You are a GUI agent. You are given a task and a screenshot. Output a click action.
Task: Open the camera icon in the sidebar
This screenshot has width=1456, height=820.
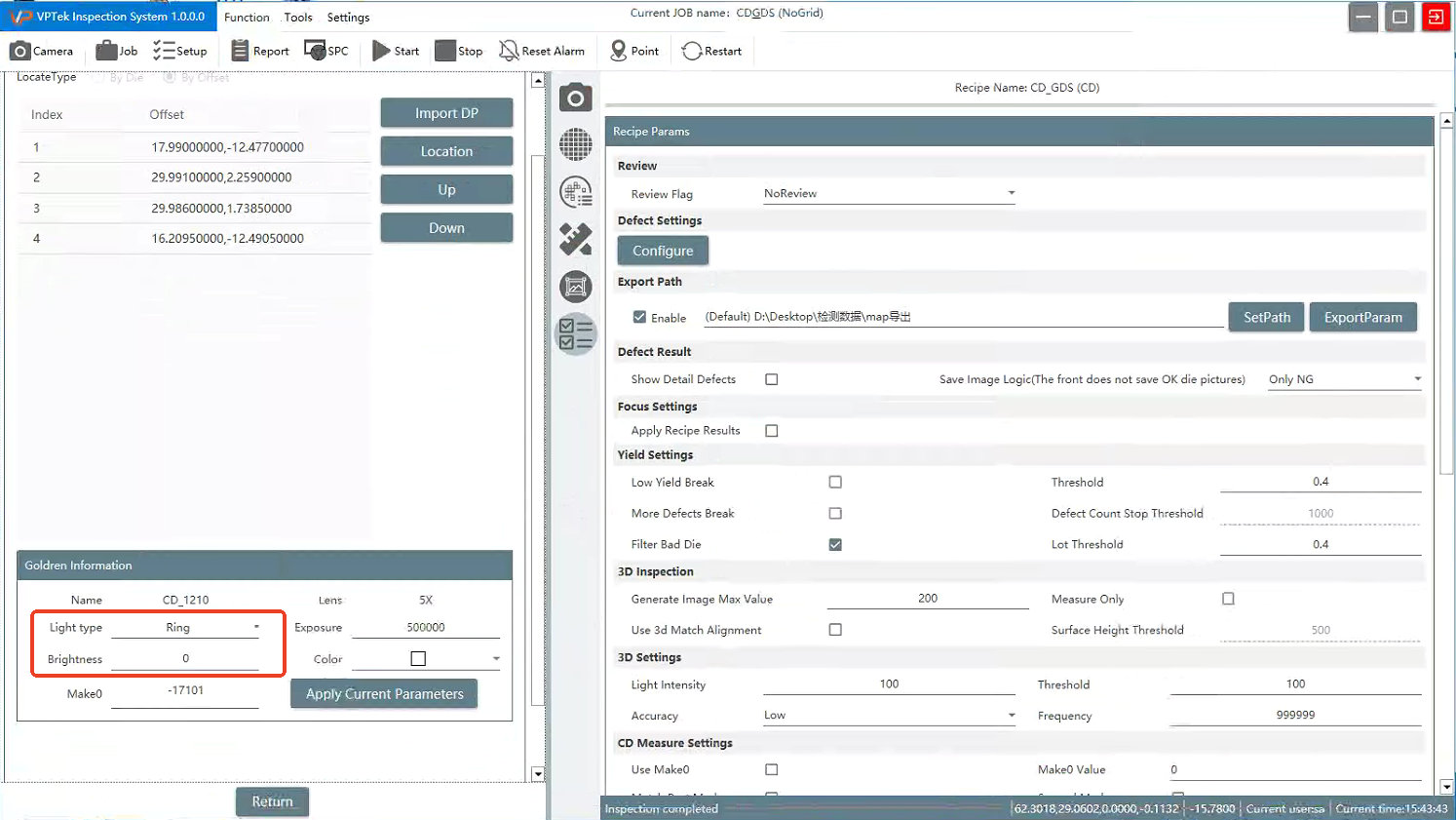(576, 98)
